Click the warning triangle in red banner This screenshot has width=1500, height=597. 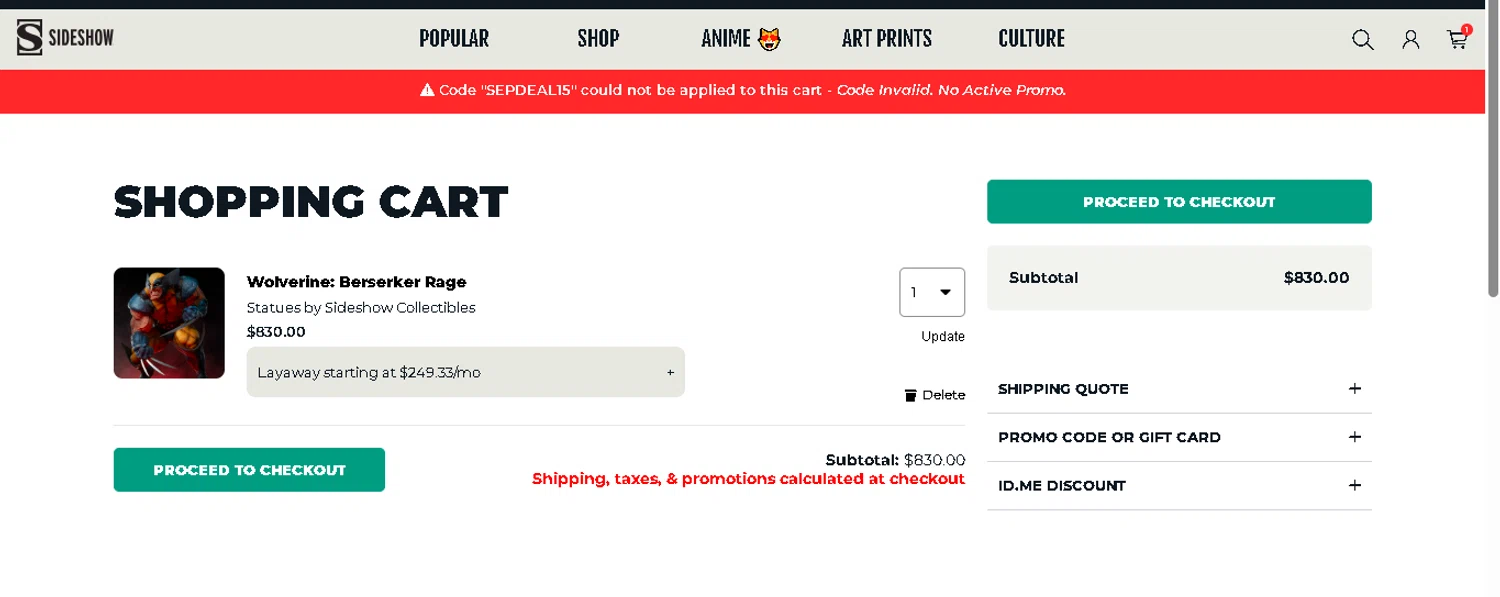pos(427,90)
